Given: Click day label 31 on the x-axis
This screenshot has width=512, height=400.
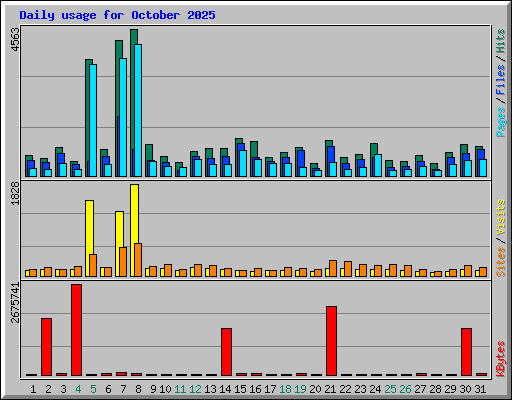Looking at the screenshot, I should (x=480, y=389).
